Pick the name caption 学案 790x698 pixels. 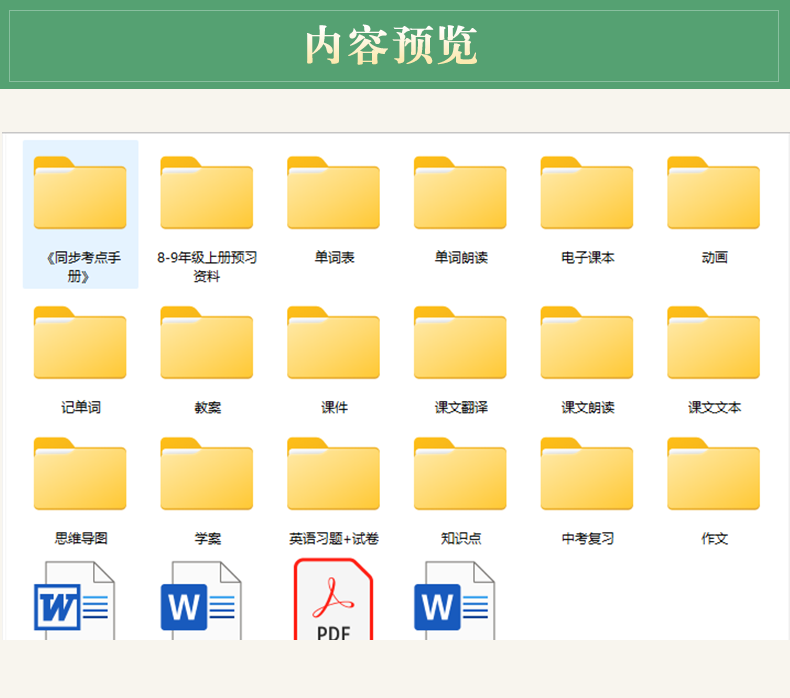tap(208, 538)
